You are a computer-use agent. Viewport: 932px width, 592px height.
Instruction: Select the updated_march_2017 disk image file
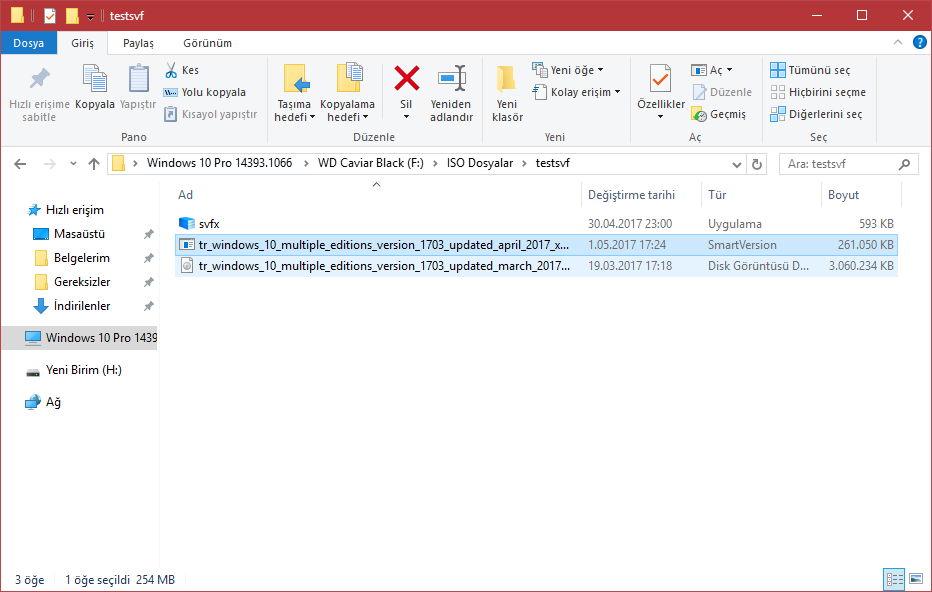(536, 266)
